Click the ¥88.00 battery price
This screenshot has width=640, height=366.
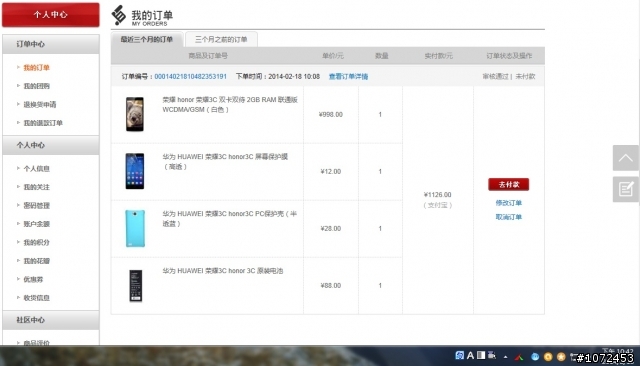pos(331,286)
